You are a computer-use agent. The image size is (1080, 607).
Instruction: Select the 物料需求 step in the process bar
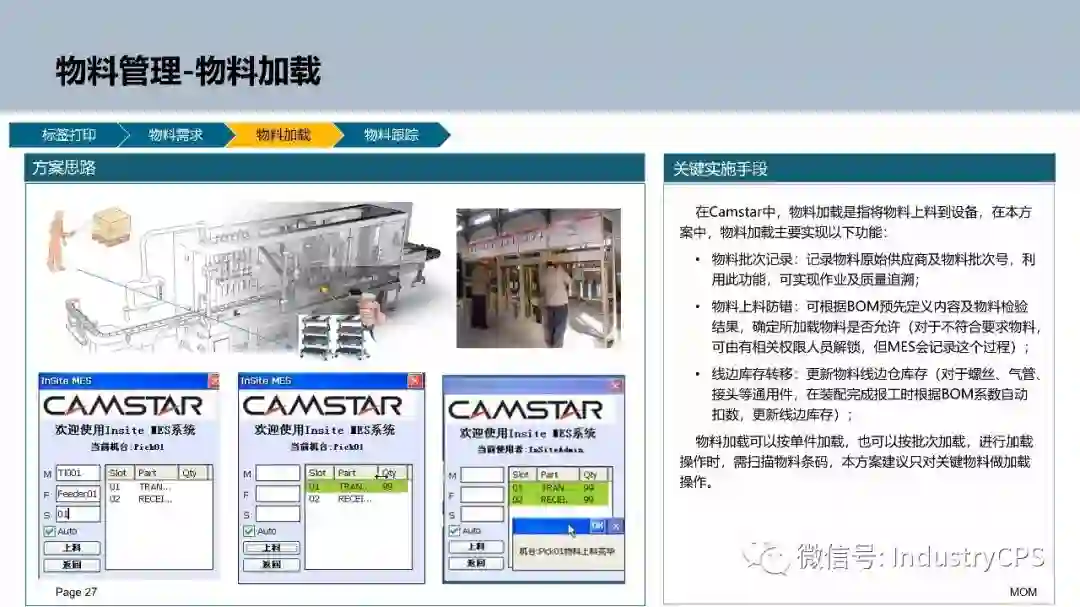(x=176, y=135)
